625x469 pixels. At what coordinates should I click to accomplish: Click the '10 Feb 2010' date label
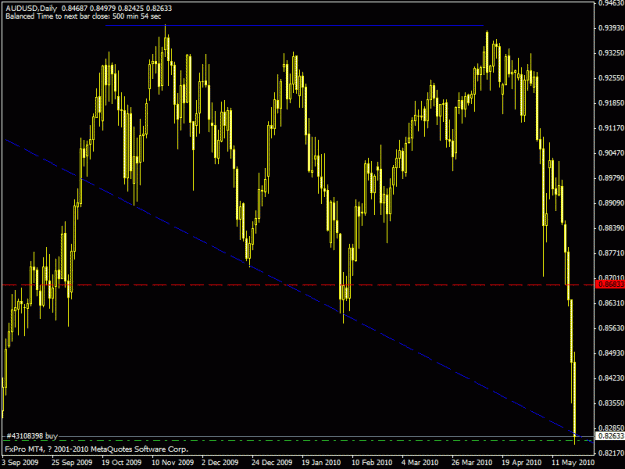[371, 463]
